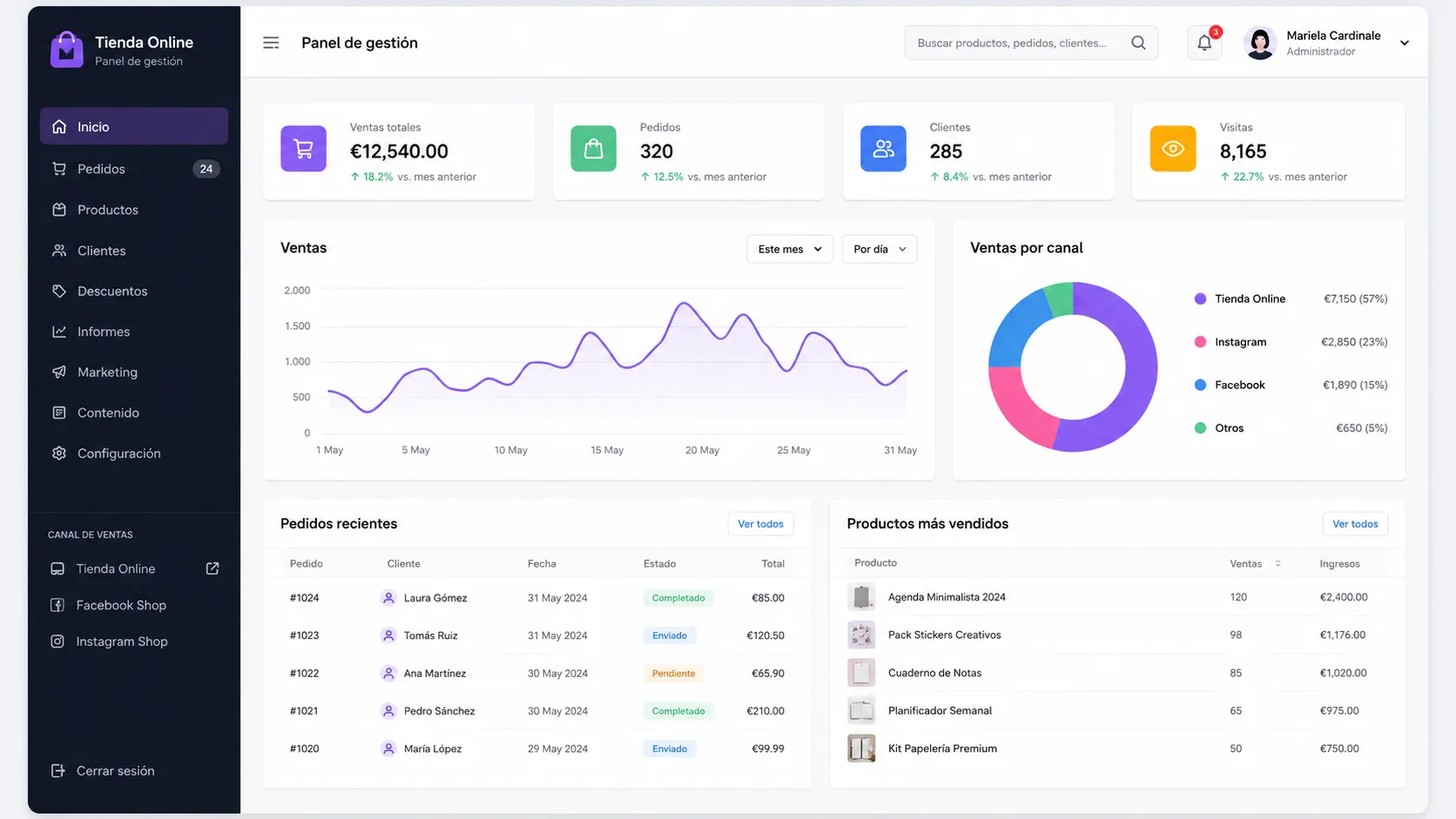The width and height of the screenshot is (1456, 819).
Task: Click Mariela Cardinale's avatar photo
Action: 1259,43
